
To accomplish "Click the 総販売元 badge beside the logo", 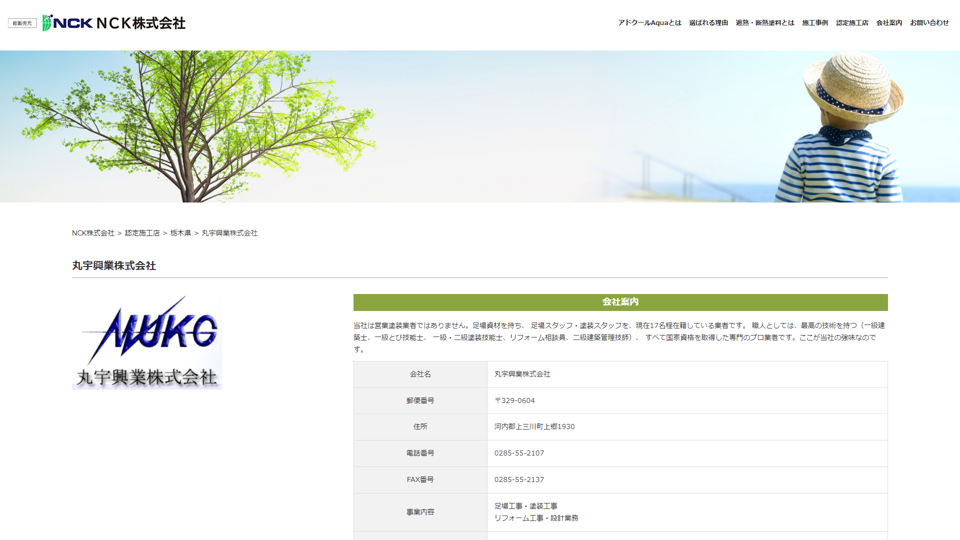I will click(x=22, y=23).
